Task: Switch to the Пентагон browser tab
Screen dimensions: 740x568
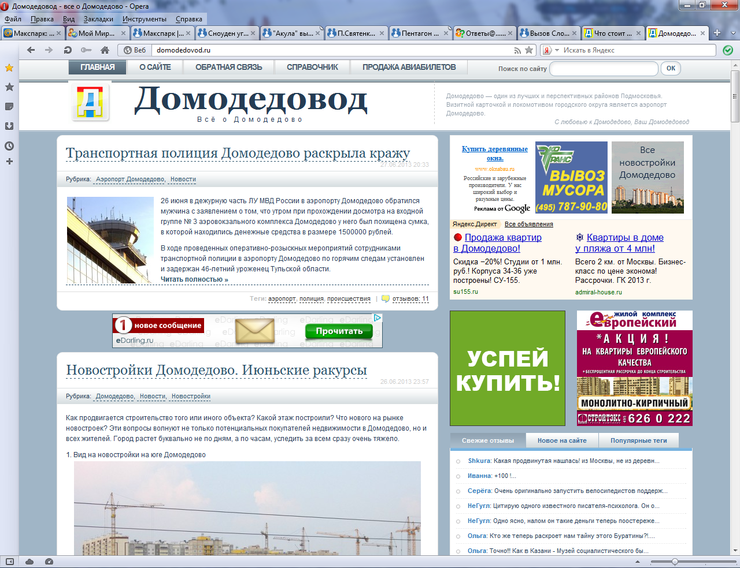Action: pos(421,33)
